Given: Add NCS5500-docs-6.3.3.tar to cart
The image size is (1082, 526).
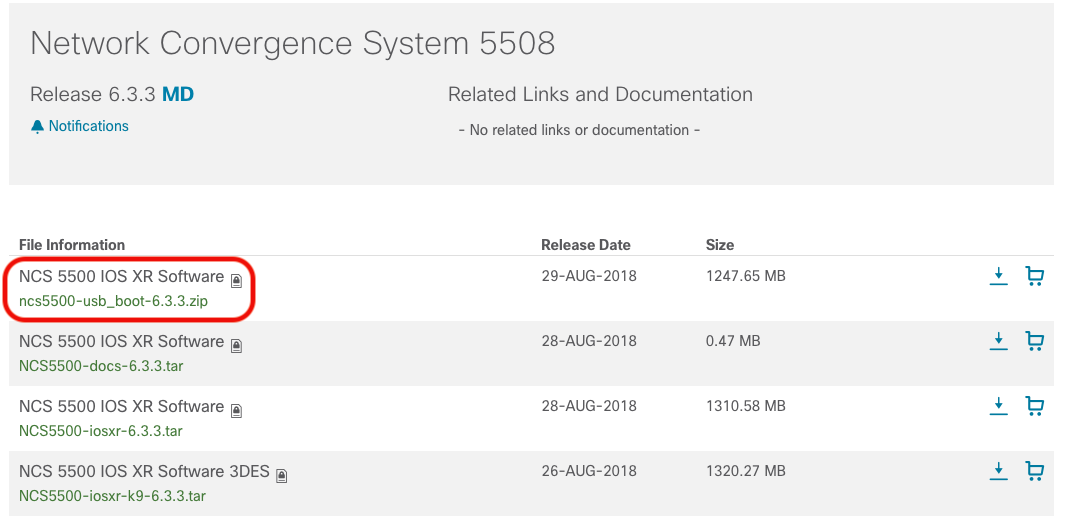Looking at the screenshot, I should click(1034, 341).
